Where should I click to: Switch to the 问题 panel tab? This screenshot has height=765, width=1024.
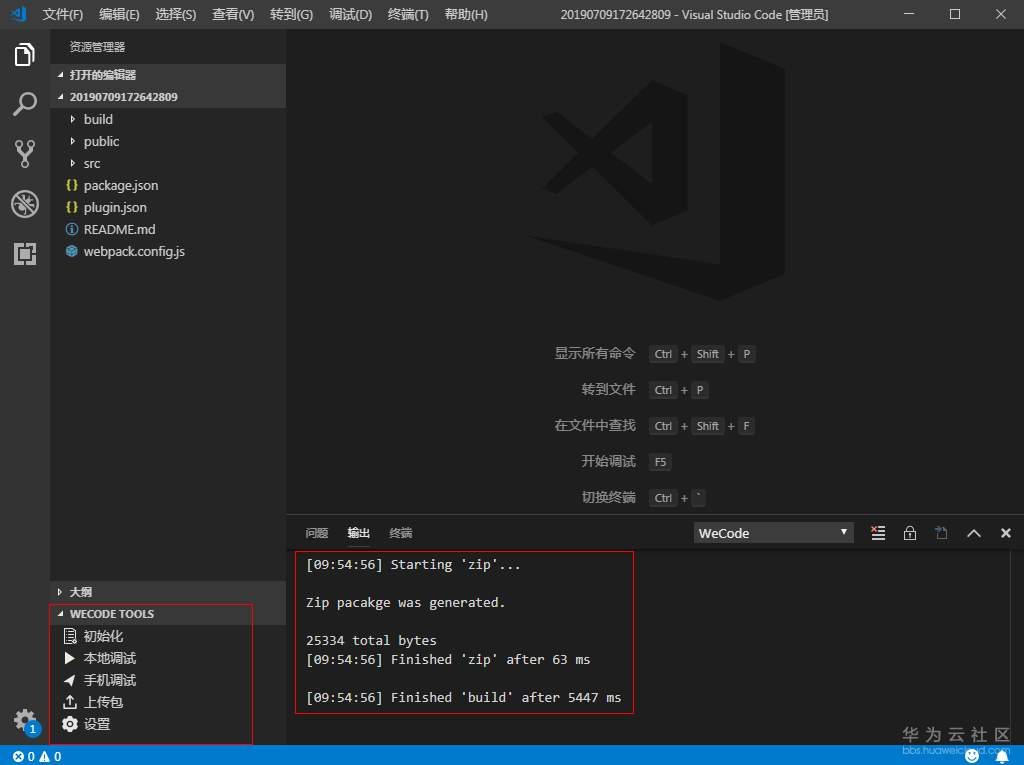pyautogui.click(x=317, y=533)
